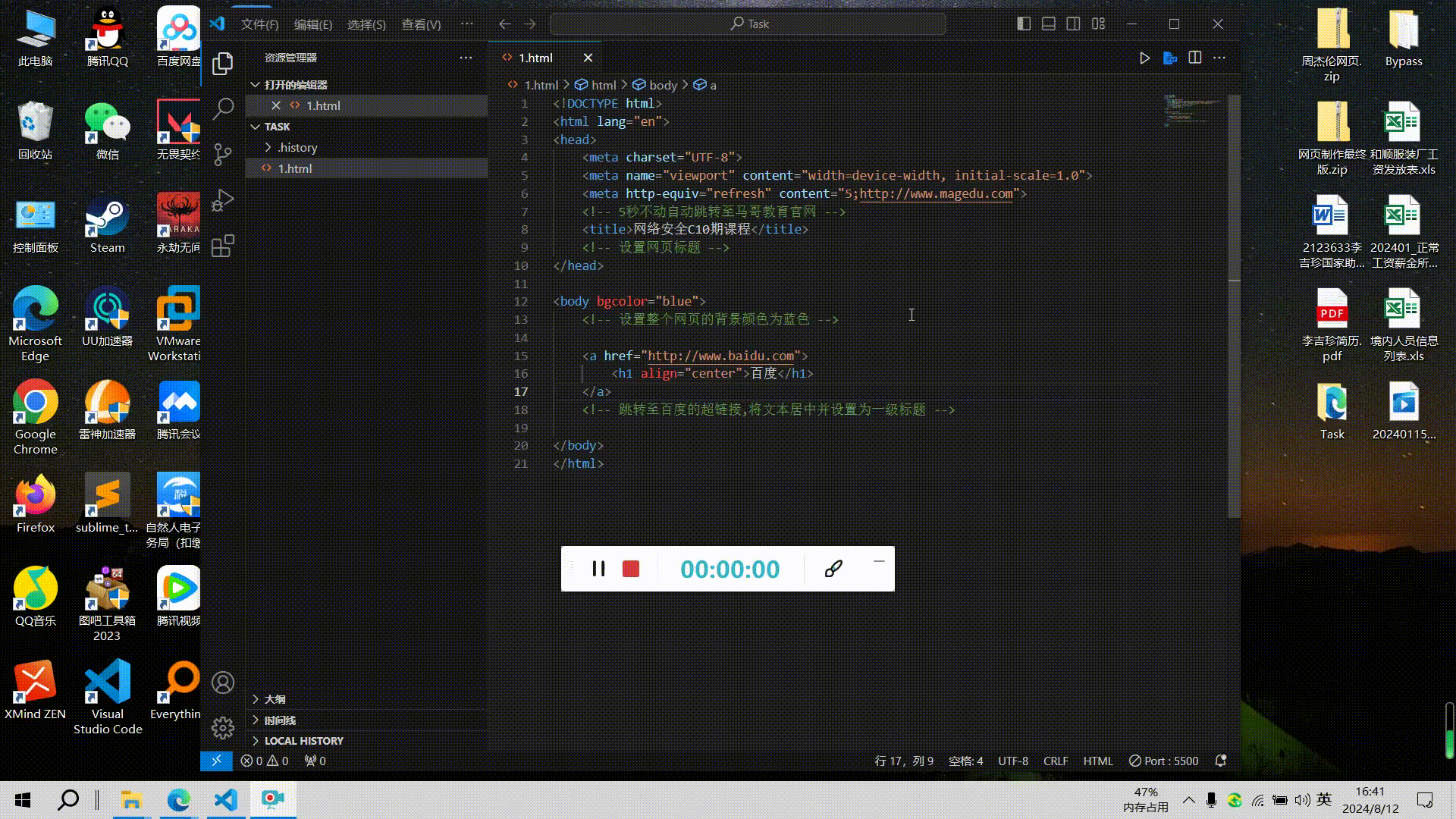Open the Extensions view icon

coord(223,246)
